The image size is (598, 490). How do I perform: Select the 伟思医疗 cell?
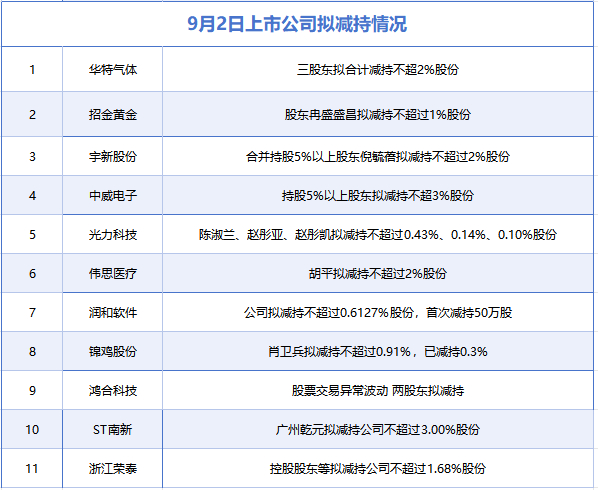click(x=113, y=273)
